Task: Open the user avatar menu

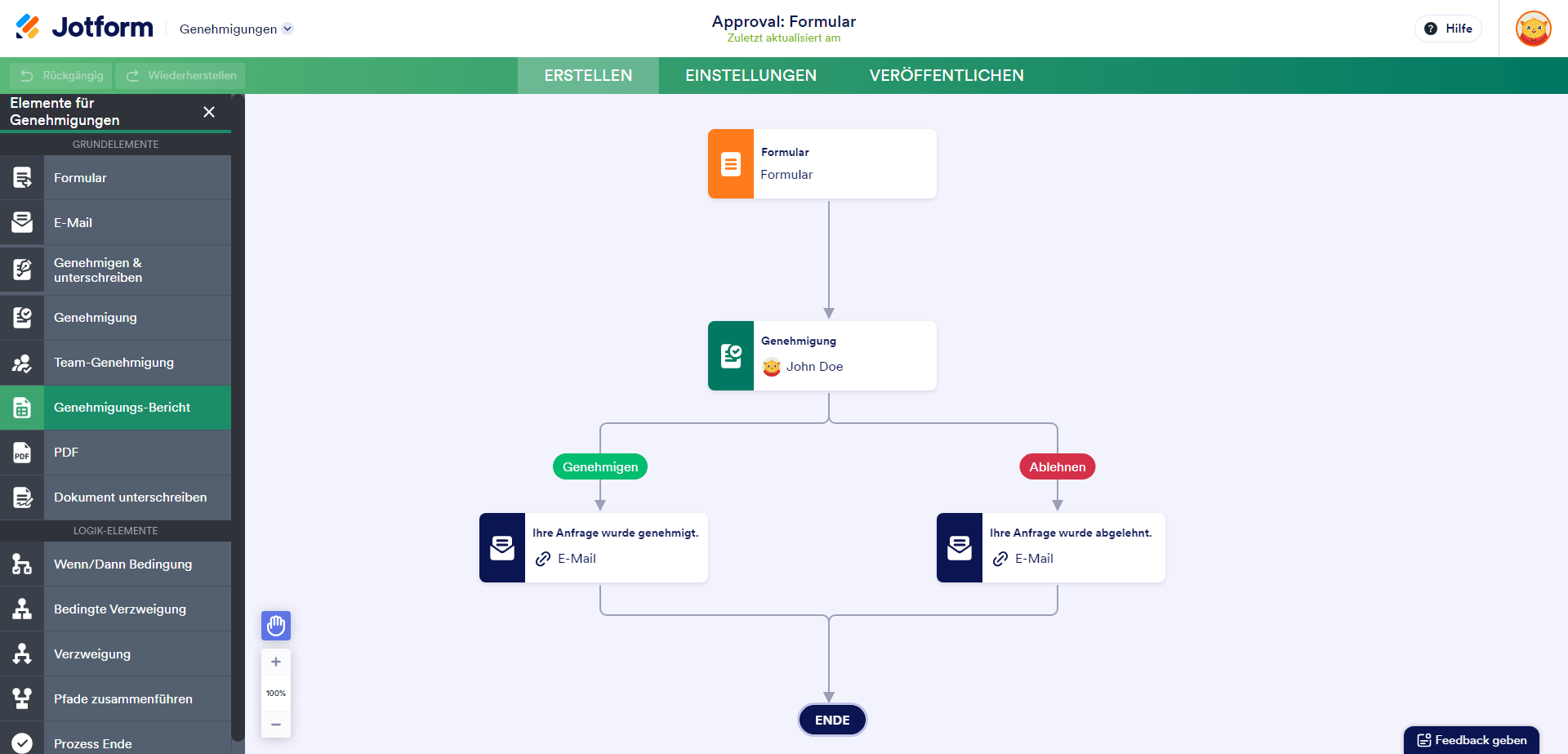Action: [x=1533, y=29]
